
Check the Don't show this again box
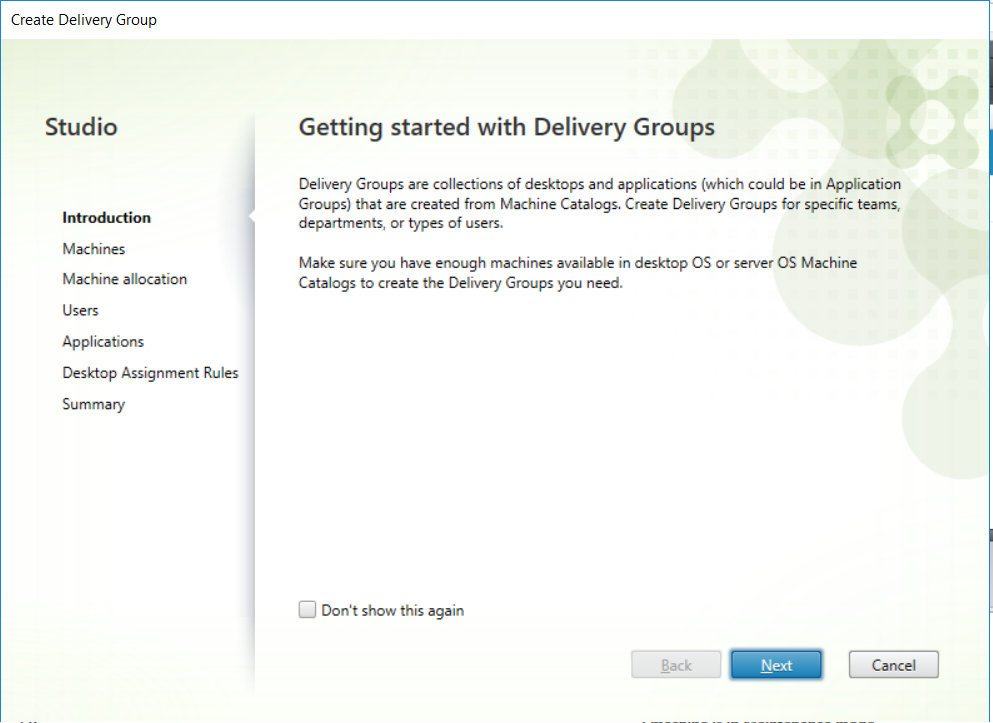click(307, 610)
